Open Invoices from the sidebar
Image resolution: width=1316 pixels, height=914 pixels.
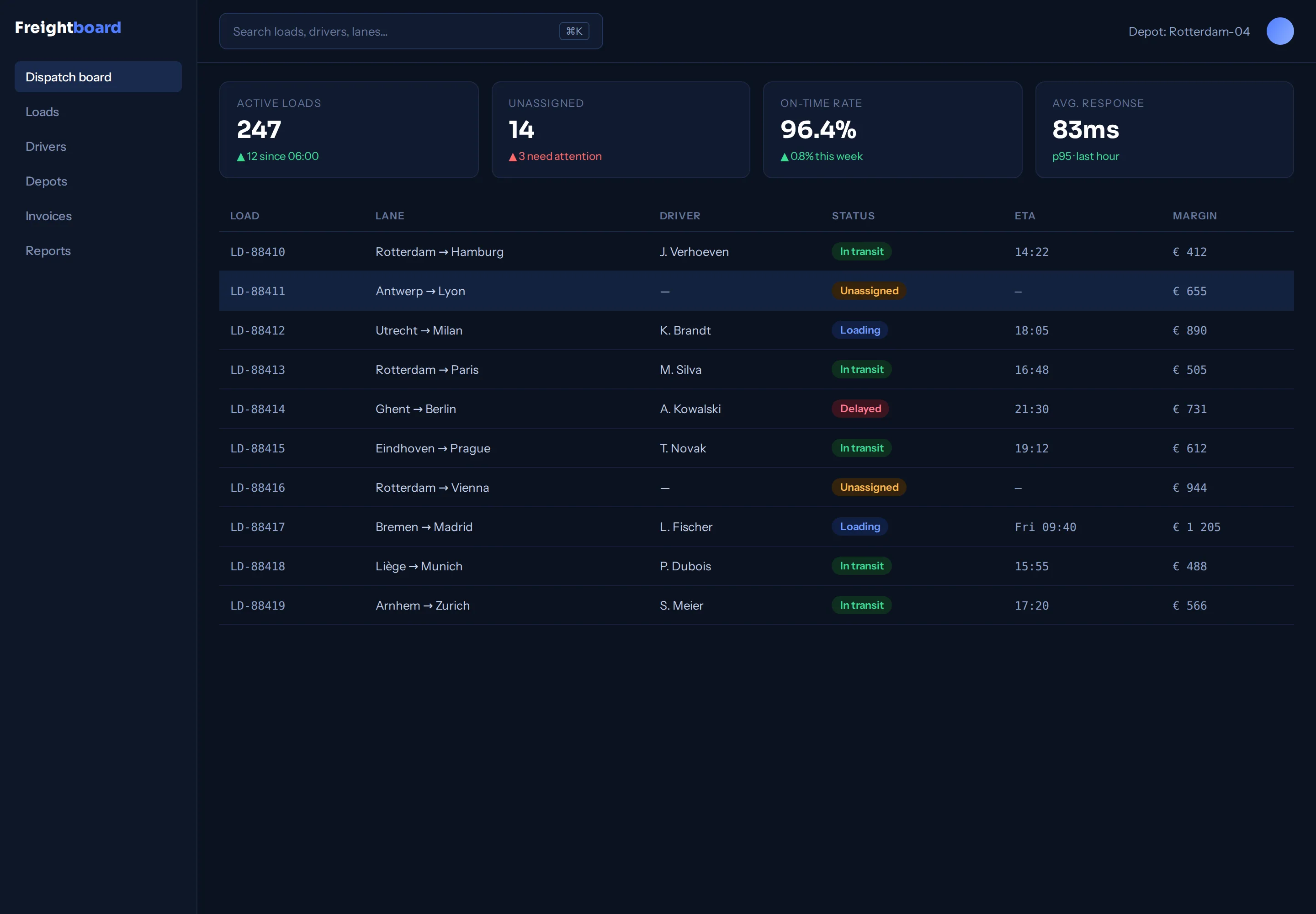tap(98, 216)
